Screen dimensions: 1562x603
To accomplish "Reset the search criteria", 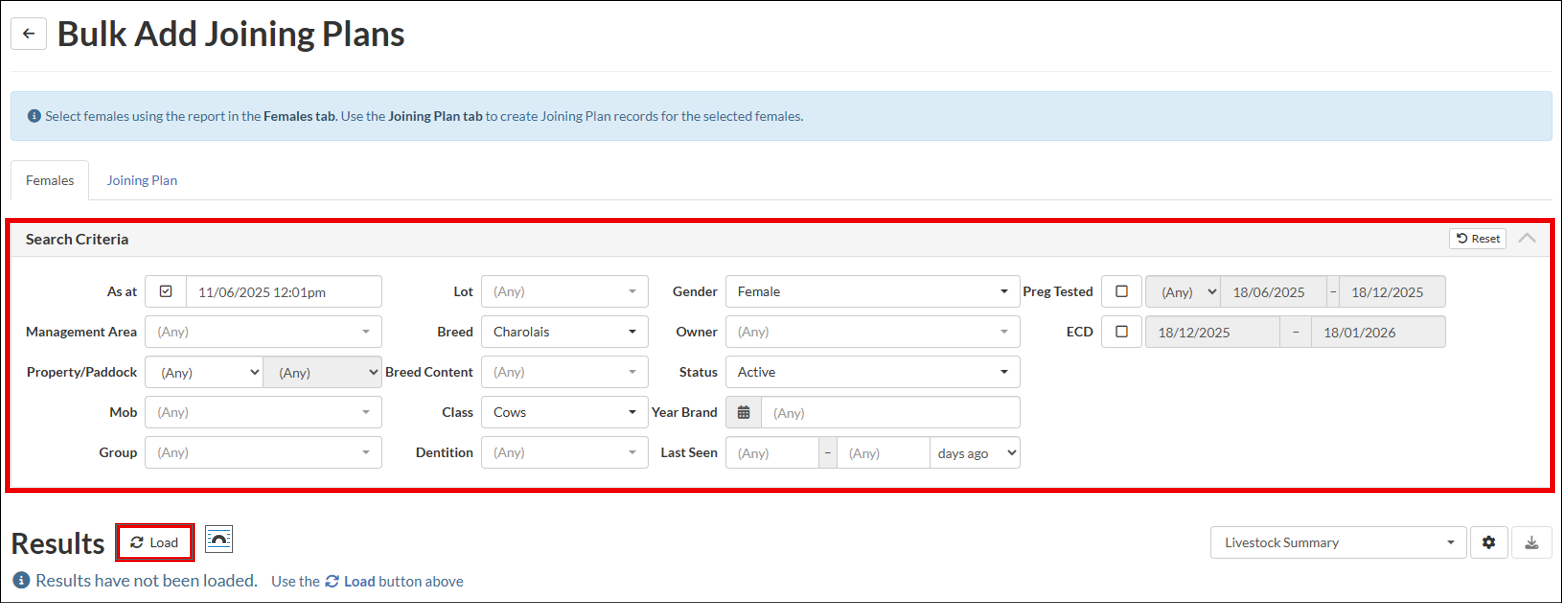I will pos(1477,238).
